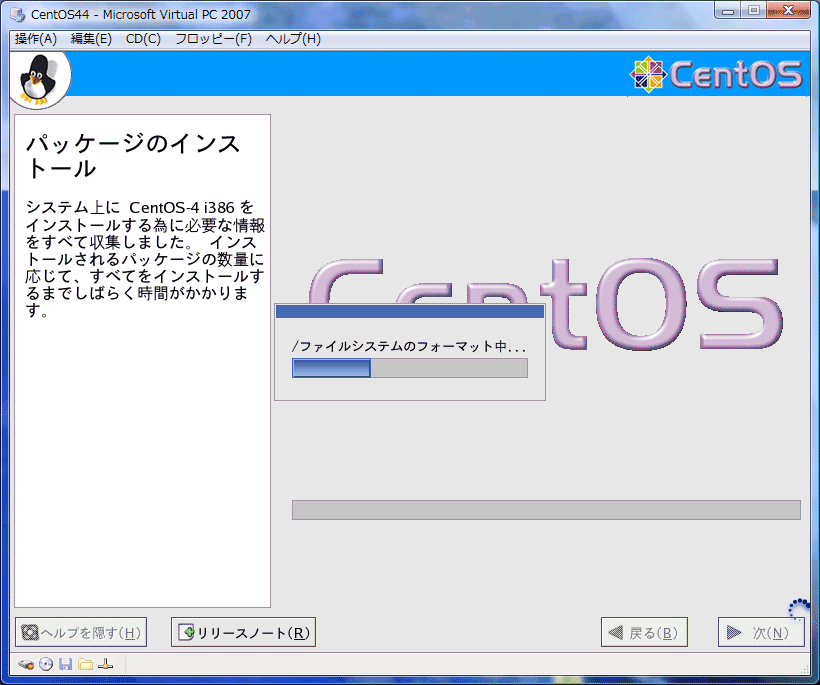Click the ヘルプを隠す(H) button

click(x=81, y=633)
